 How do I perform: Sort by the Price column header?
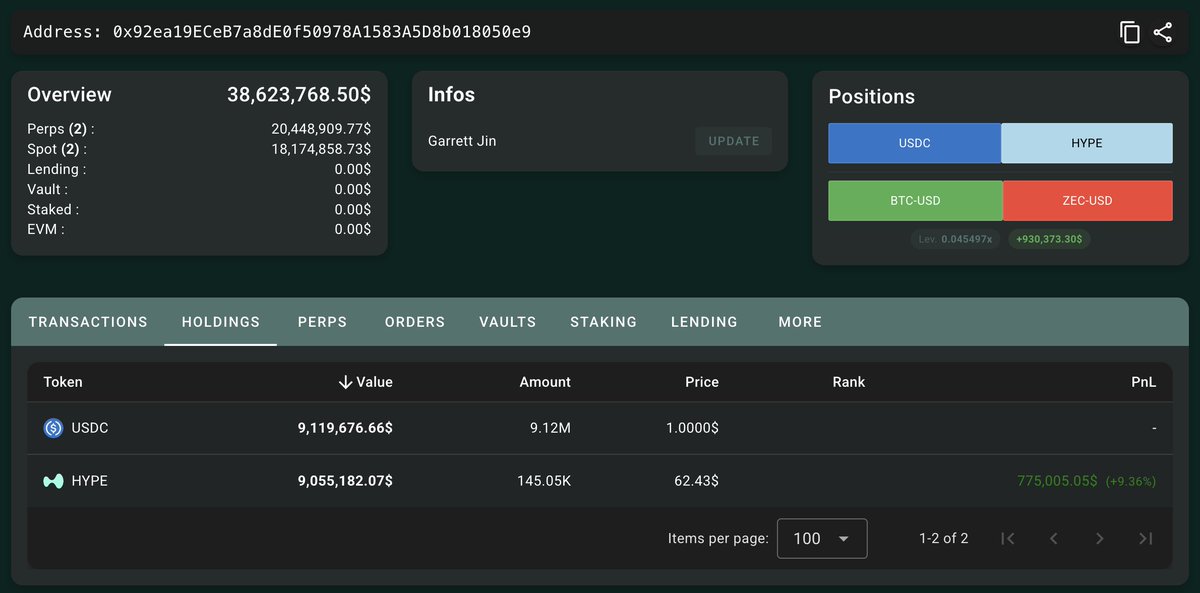click(x=702, y=382)
